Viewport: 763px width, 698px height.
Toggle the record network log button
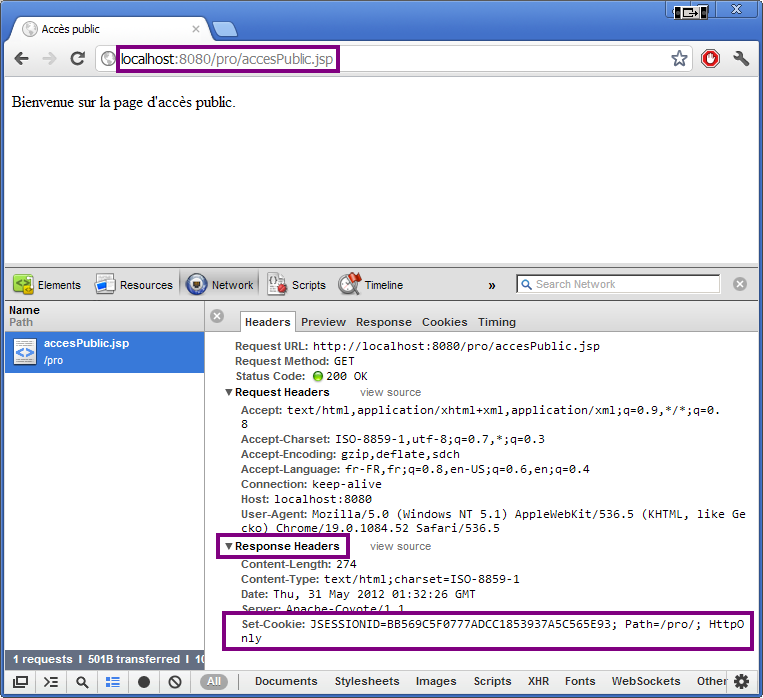coord(144,682)
